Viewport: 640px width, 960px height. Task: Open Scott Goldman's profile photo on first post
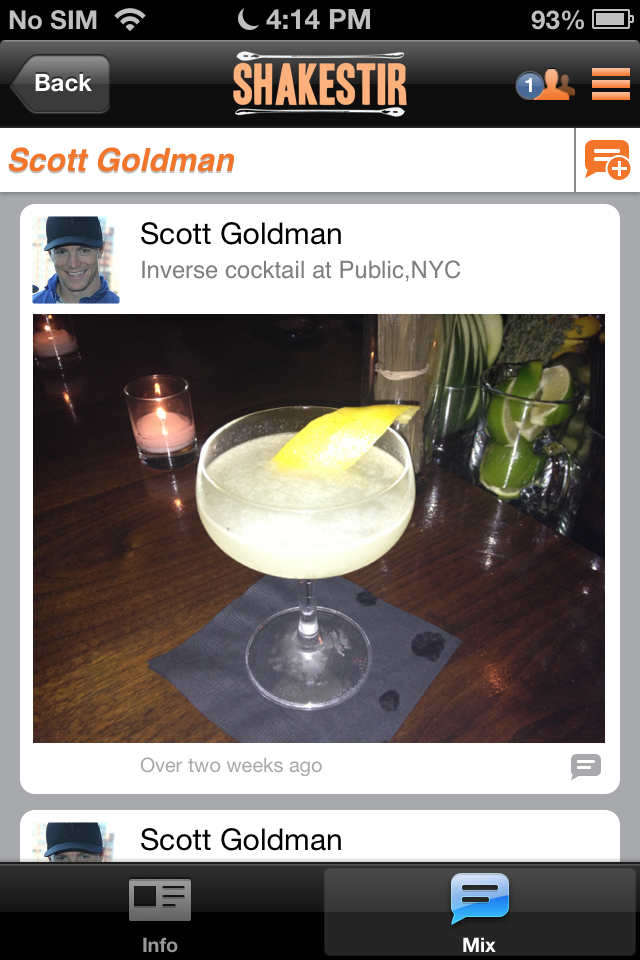(76, 260)
